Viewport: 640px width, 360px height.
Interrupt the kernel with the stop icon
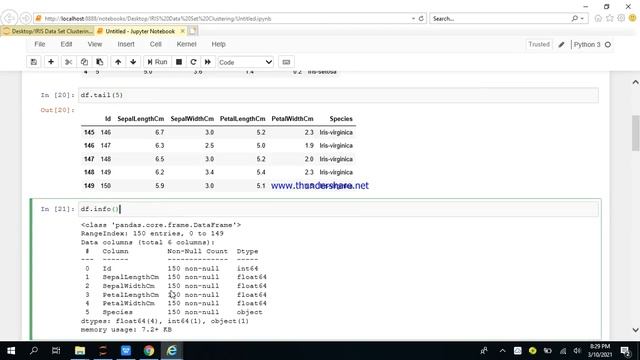click(179, 62)
